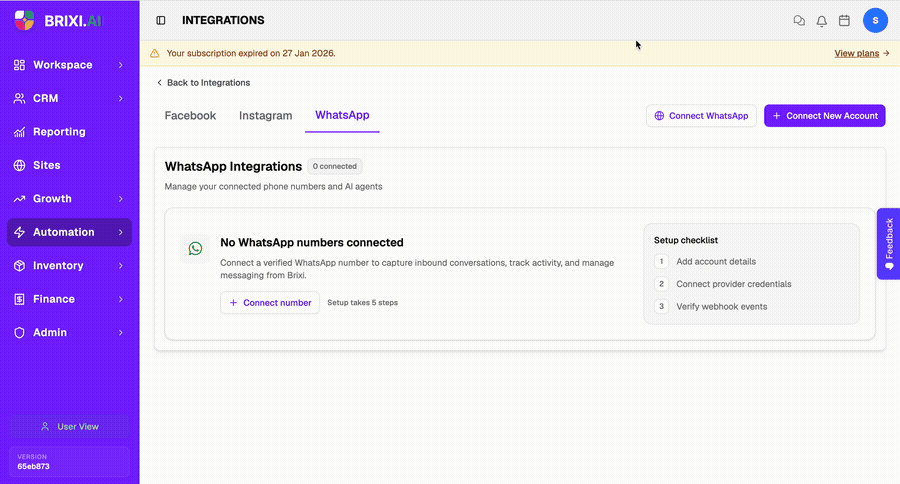The image size is (900, 484).
Task: Click the Automation lightning icon
Action: [20, 233]
